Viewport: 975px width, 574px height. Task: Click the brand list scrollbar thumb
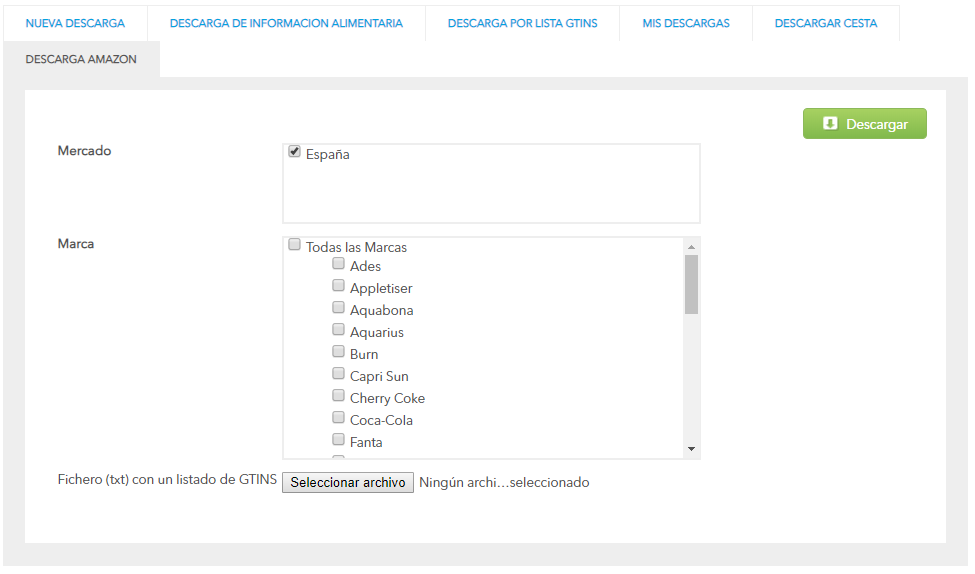[x=691, y=284]
